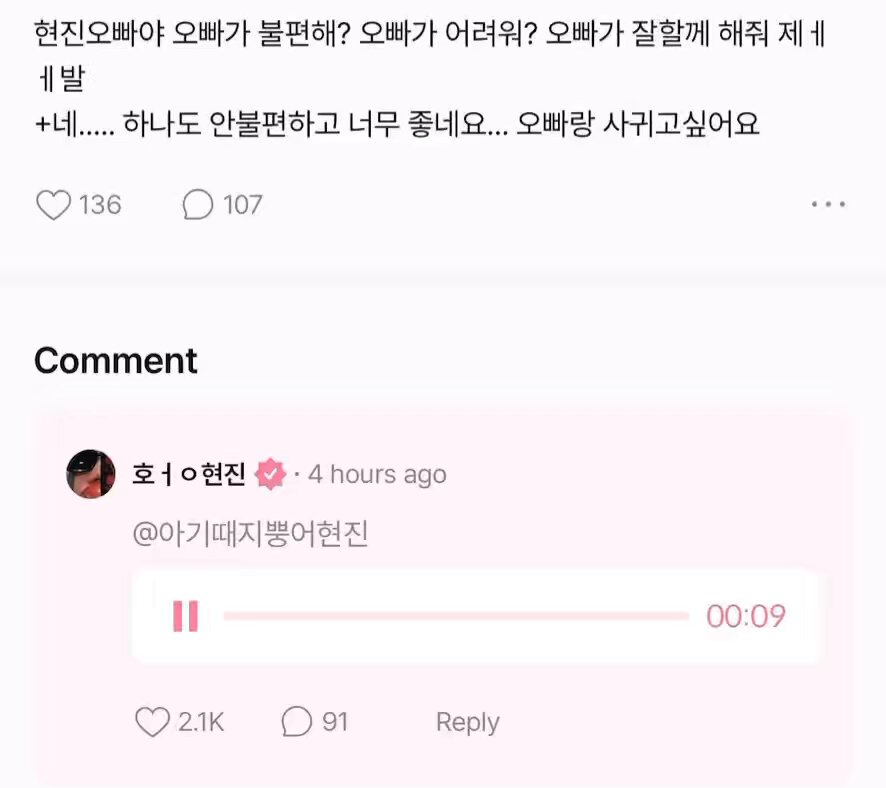This screenshot has height=788, width=886.
Task: View the 91 replies count
Action: coord(335,722)
